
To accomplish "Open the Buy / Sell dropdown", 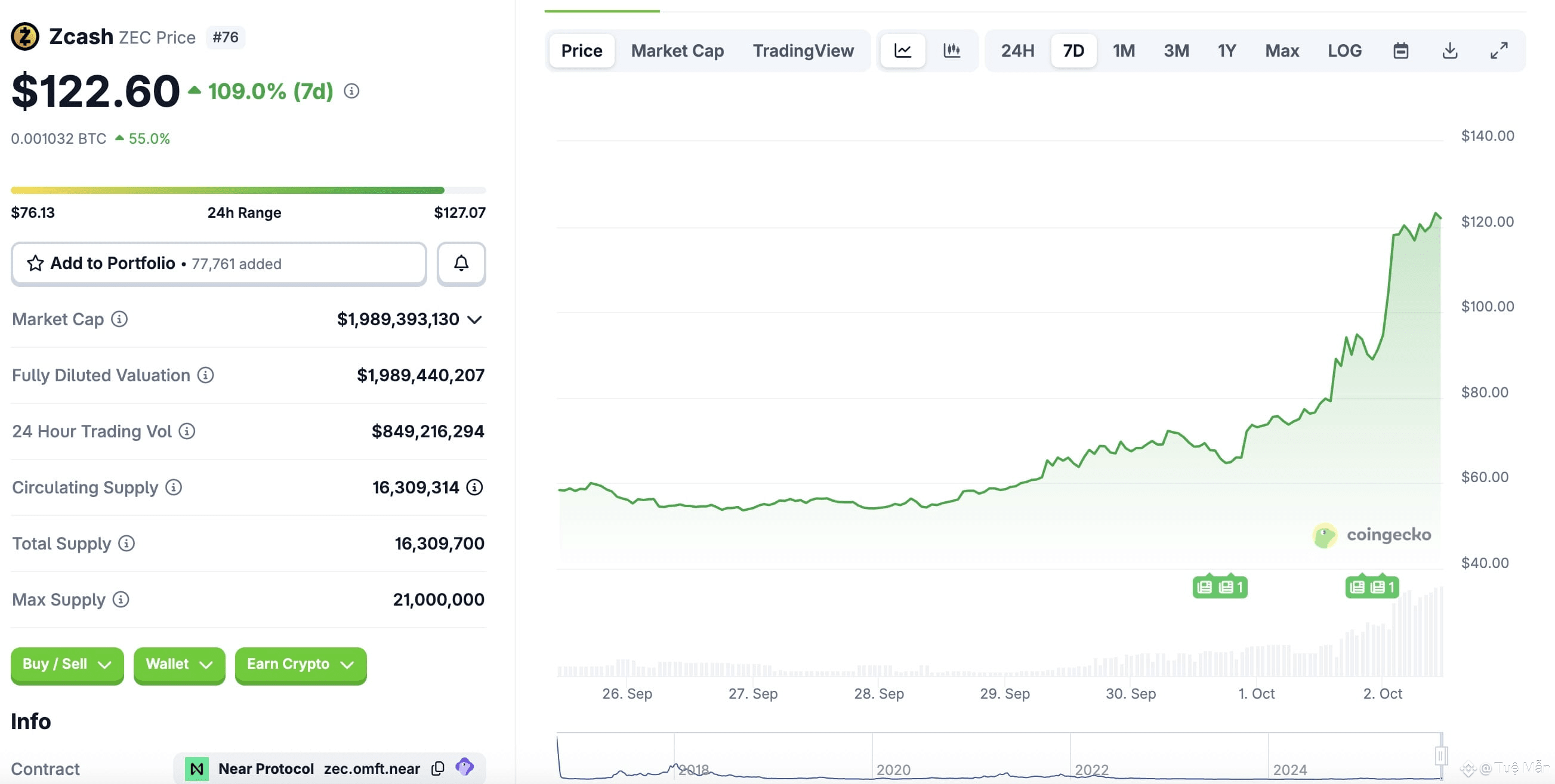I will (x=67, y=665).
